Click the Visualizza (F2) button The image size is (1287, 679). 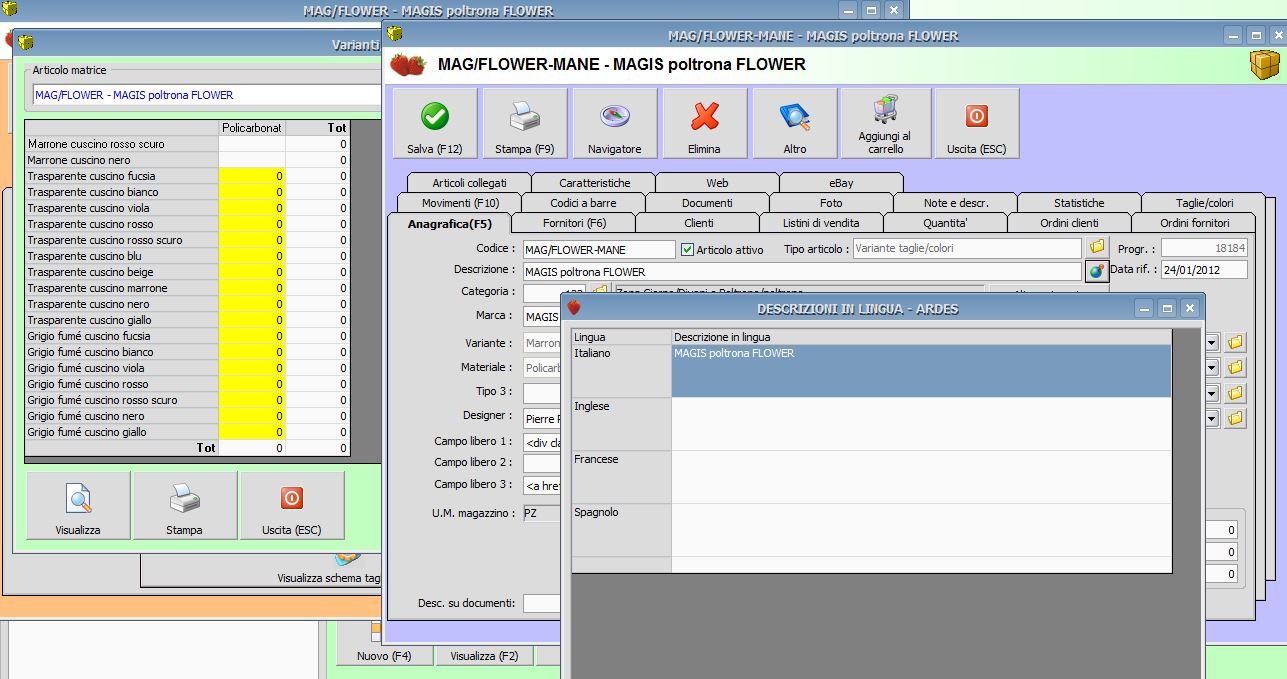pos(484,656)
